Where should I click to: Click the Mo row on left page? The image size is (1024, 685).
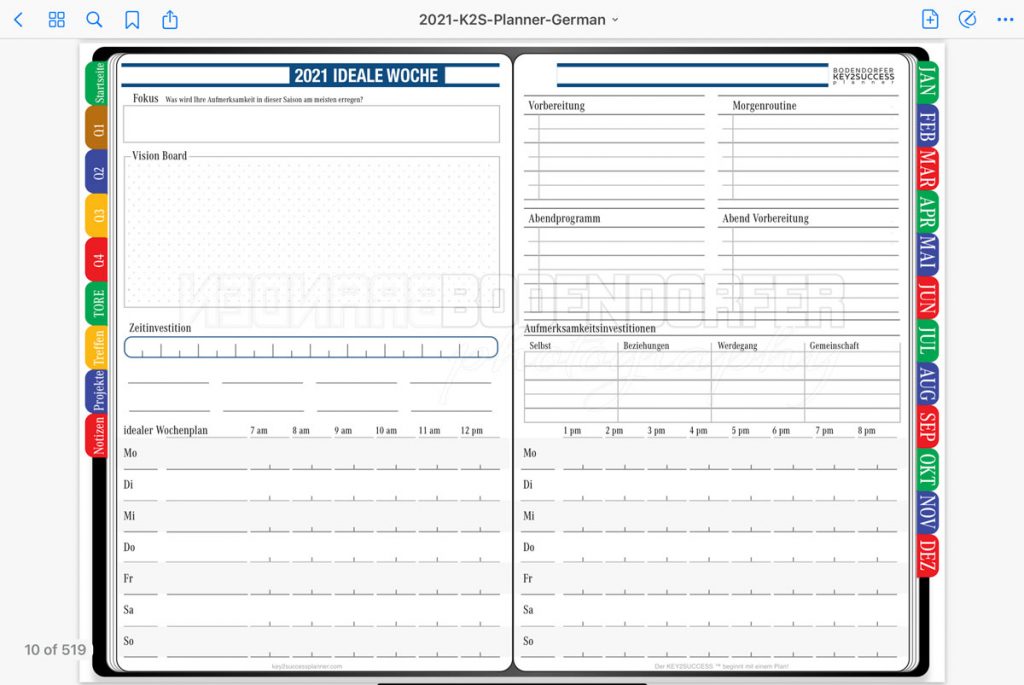tap(312, 454)
